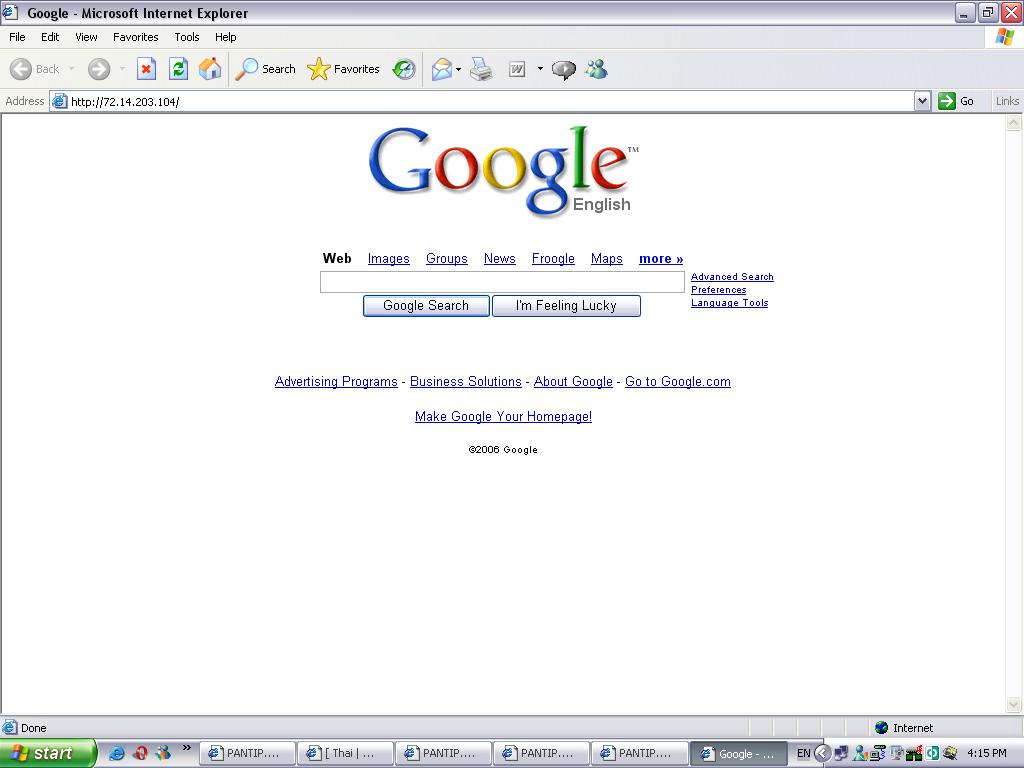Open the History icon with green clock
The height and width of the screenshot is (768, 1024).
click(404, 69)
